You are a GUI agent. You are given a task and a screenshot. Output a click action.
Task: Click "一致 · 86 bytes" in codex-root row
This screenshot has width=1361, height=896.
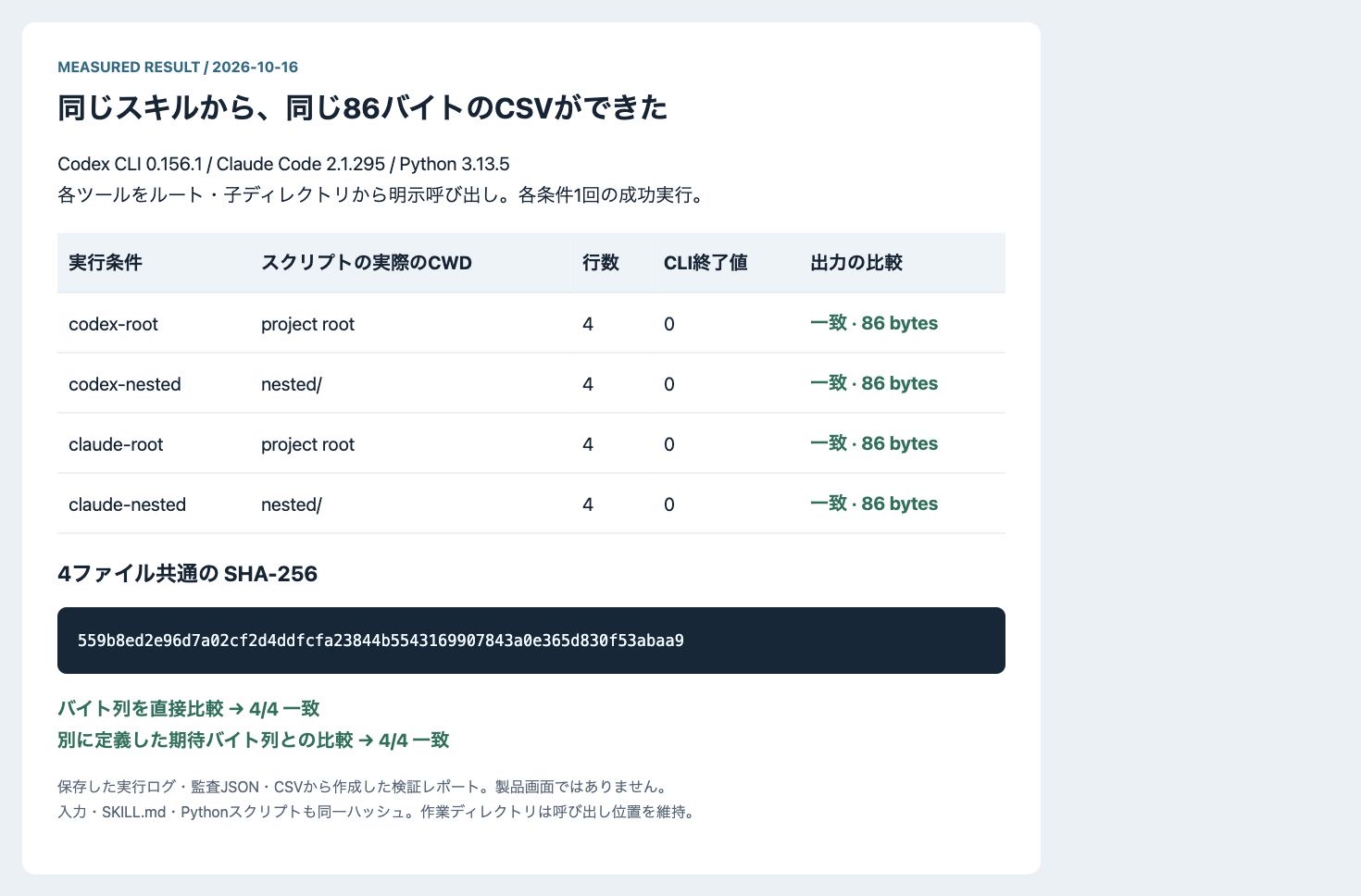[x=874, y=323]
